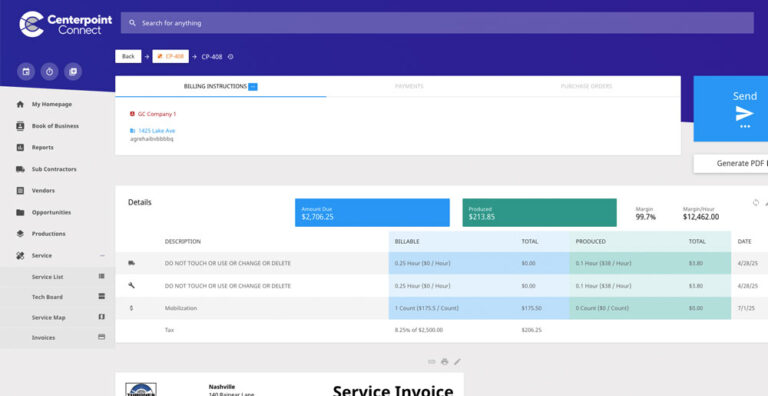The width and height of the screenshot is (768, 396).
Task: Click the timer clock icon
Action: 49,72
